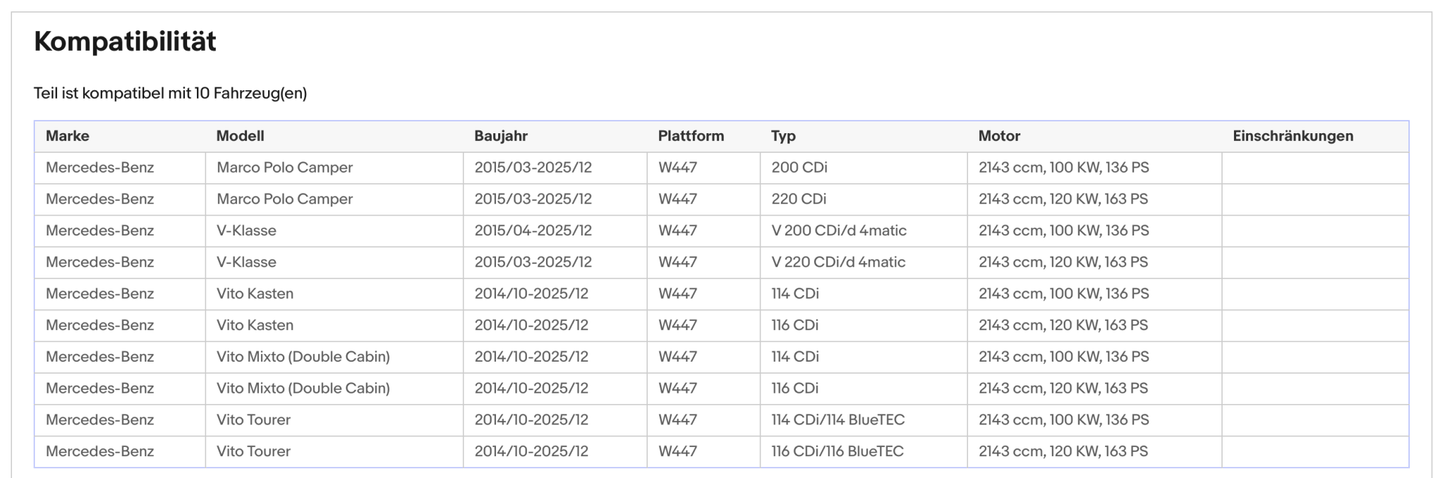The width and height of the screenshot is (1445, 478).
Task: Select the '200 CDi' type cell
Action: click(799, 168)
